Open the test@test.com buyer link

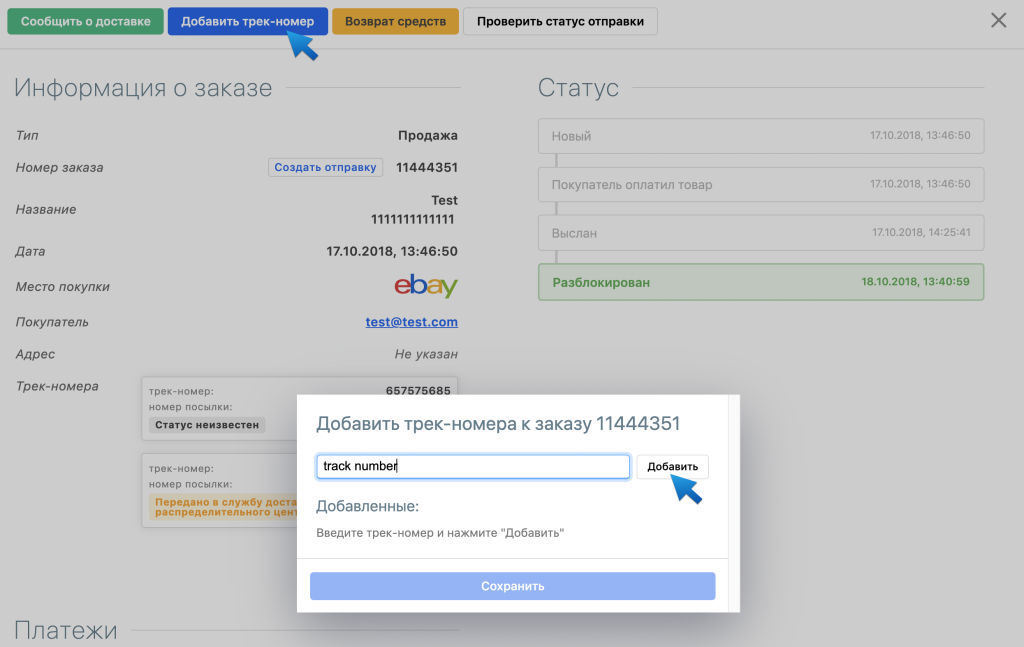coord(411,322)
